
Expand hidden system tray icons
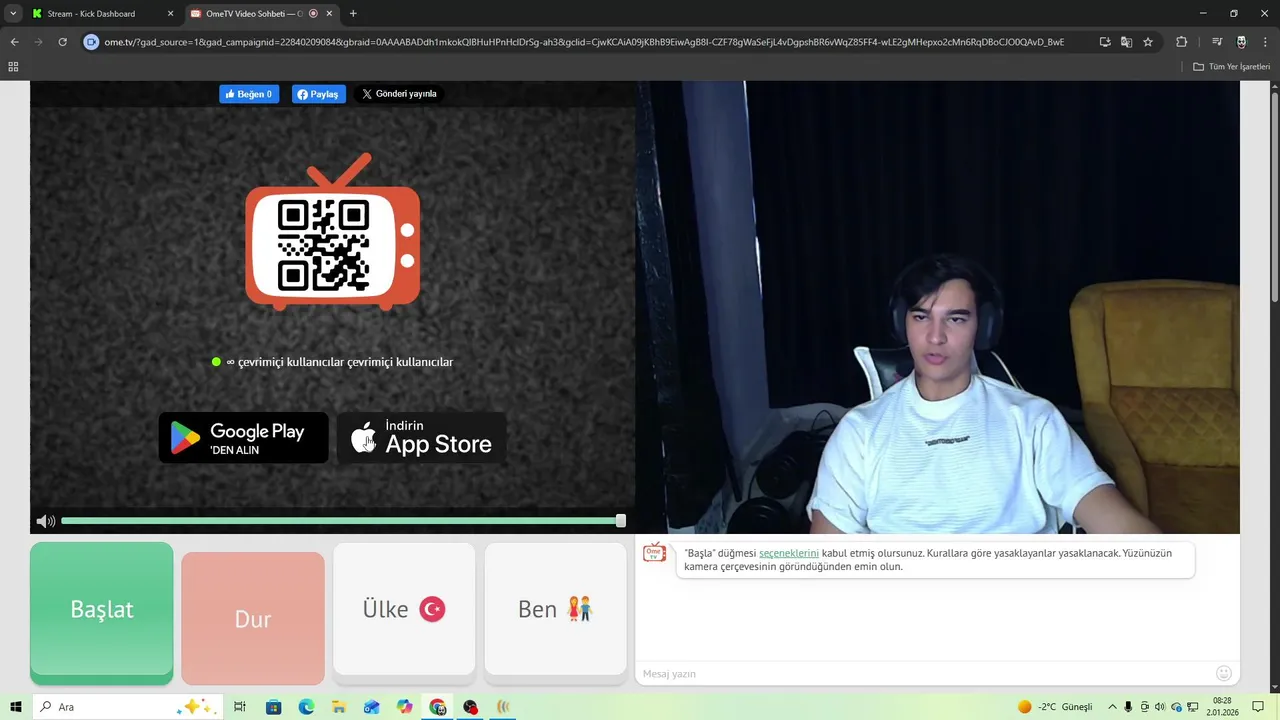pos(1112,707)
